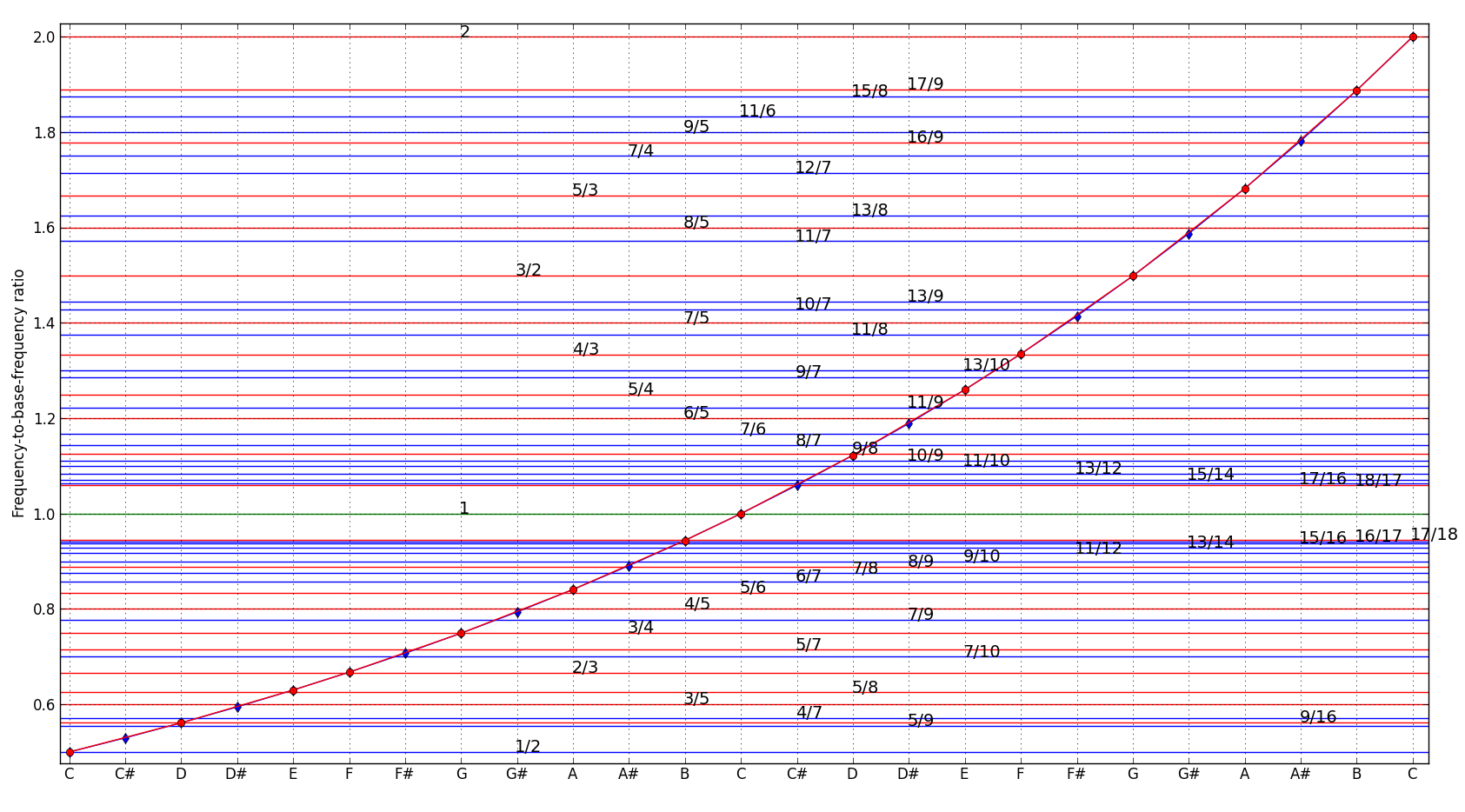Select the 3/5 ratio label
This screenshot has width=1465, height=812.
[696, 699]
